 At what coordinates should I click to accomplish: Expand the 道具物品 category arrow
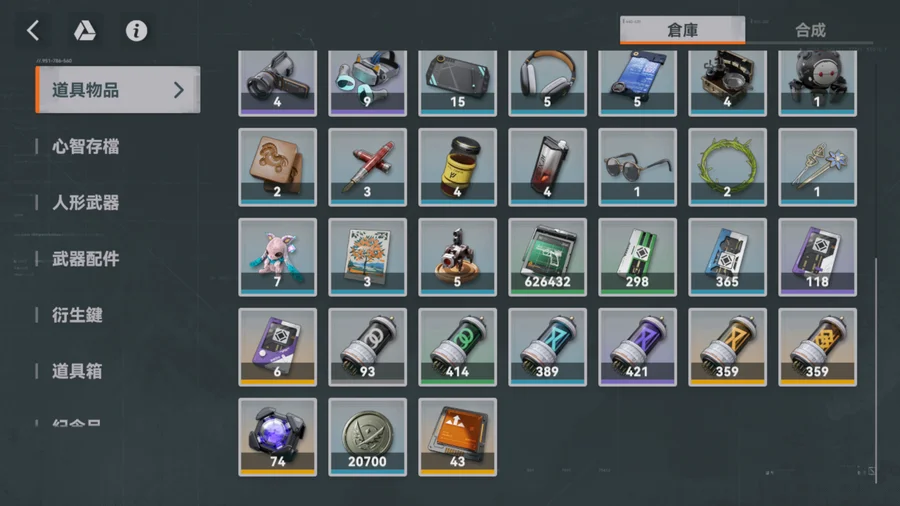pos(179,89)
